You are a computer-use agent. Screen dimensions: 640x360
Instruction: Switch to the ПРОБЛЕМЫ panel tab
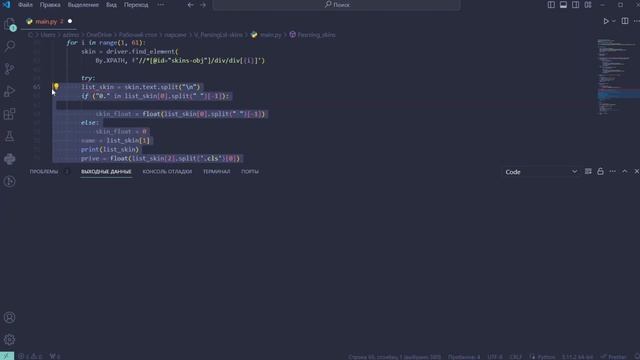(x=44, y=171)
